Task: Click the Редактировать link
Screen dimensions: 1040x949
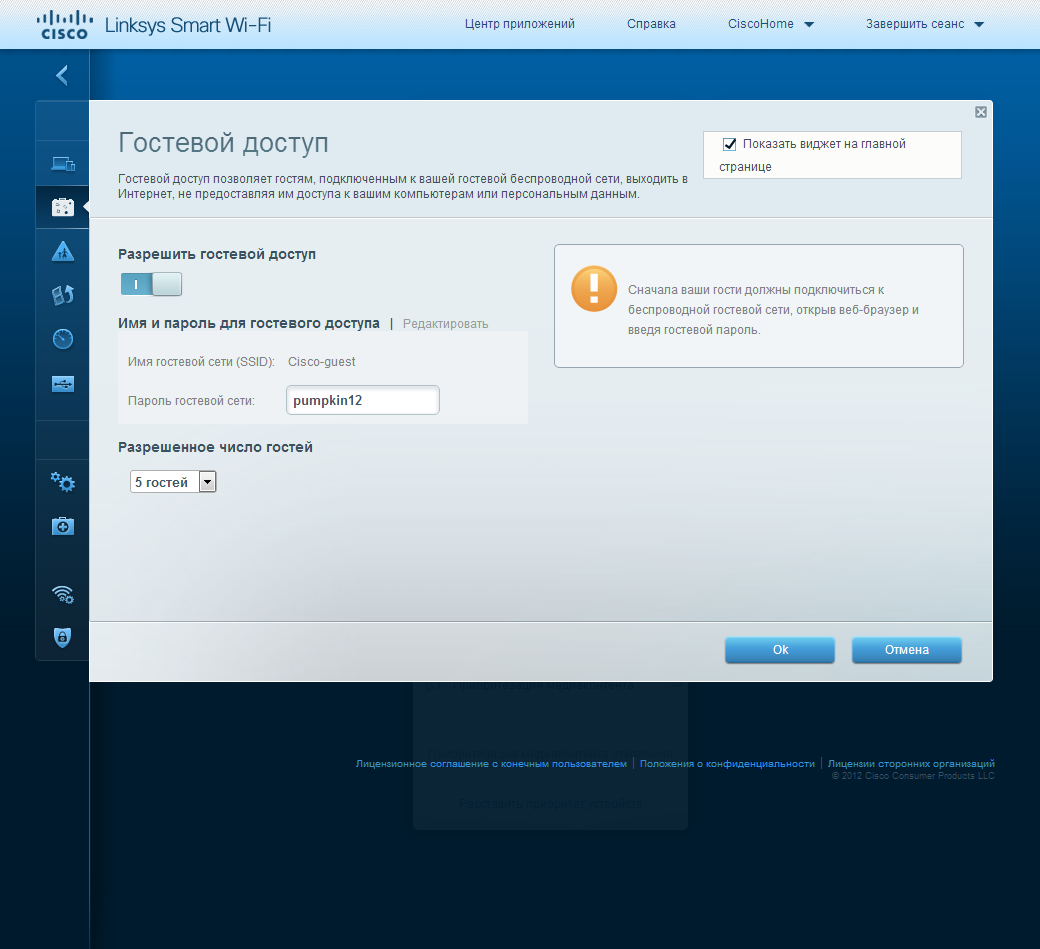Action: click(446, 324)
